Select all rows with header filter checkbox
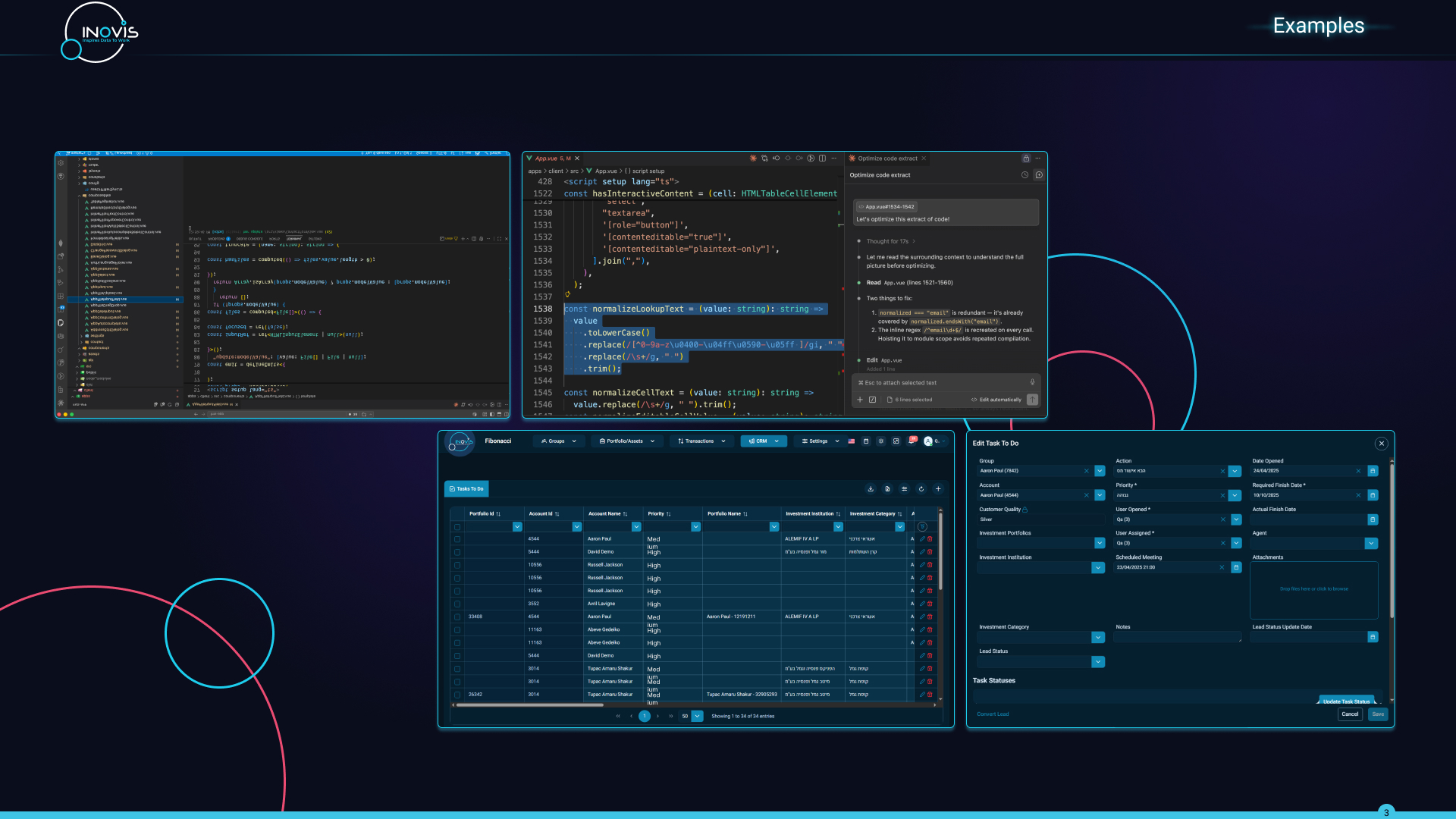The image size is (1456, 819). tap(457, 527)
